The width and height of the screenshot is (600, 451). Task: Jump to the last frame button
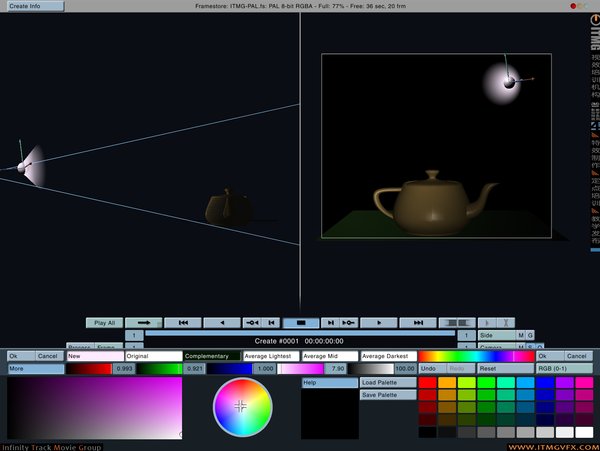coord(418,323)
